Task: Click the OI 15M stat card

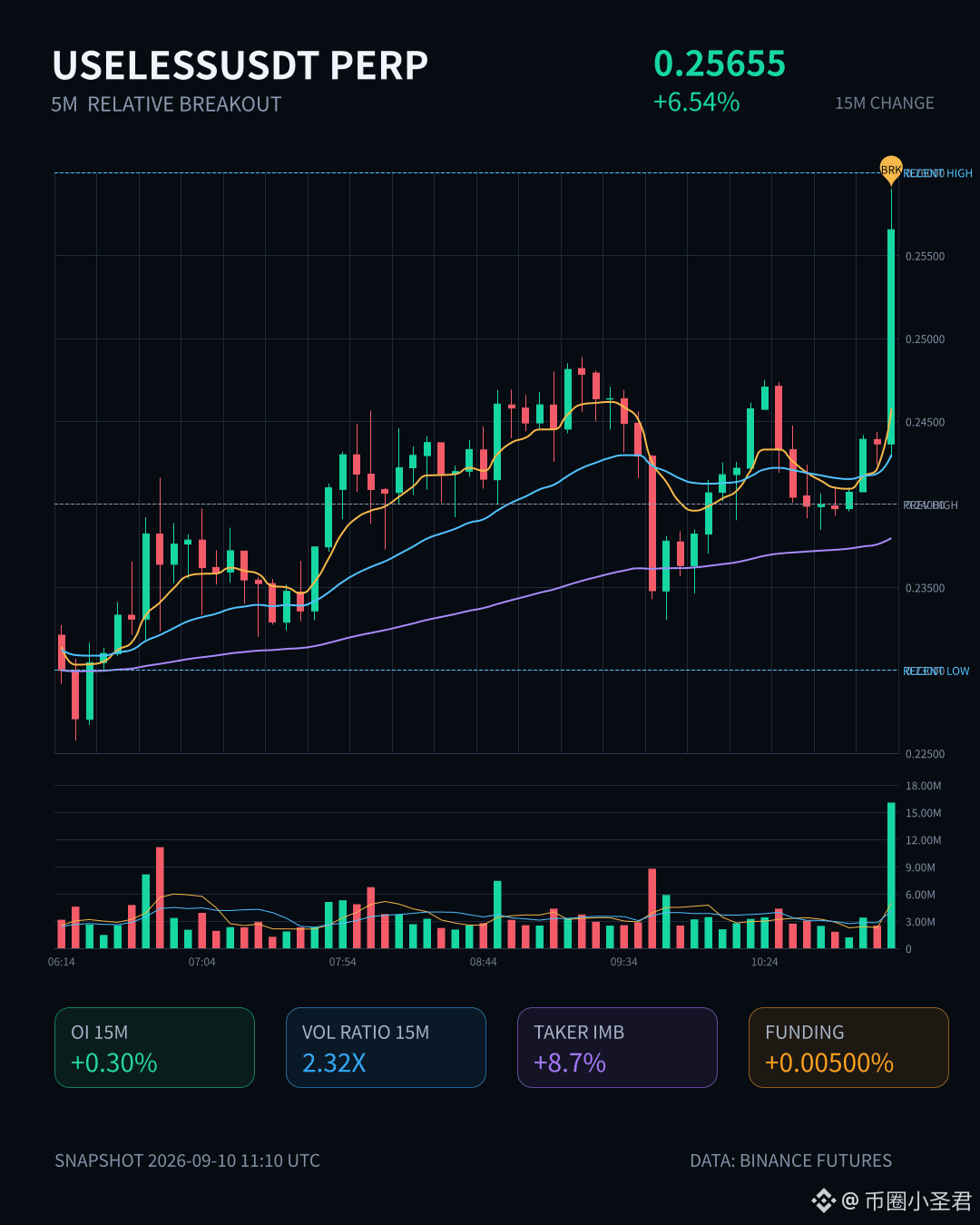Action: pyautogui.click(x=154, y=1047)
